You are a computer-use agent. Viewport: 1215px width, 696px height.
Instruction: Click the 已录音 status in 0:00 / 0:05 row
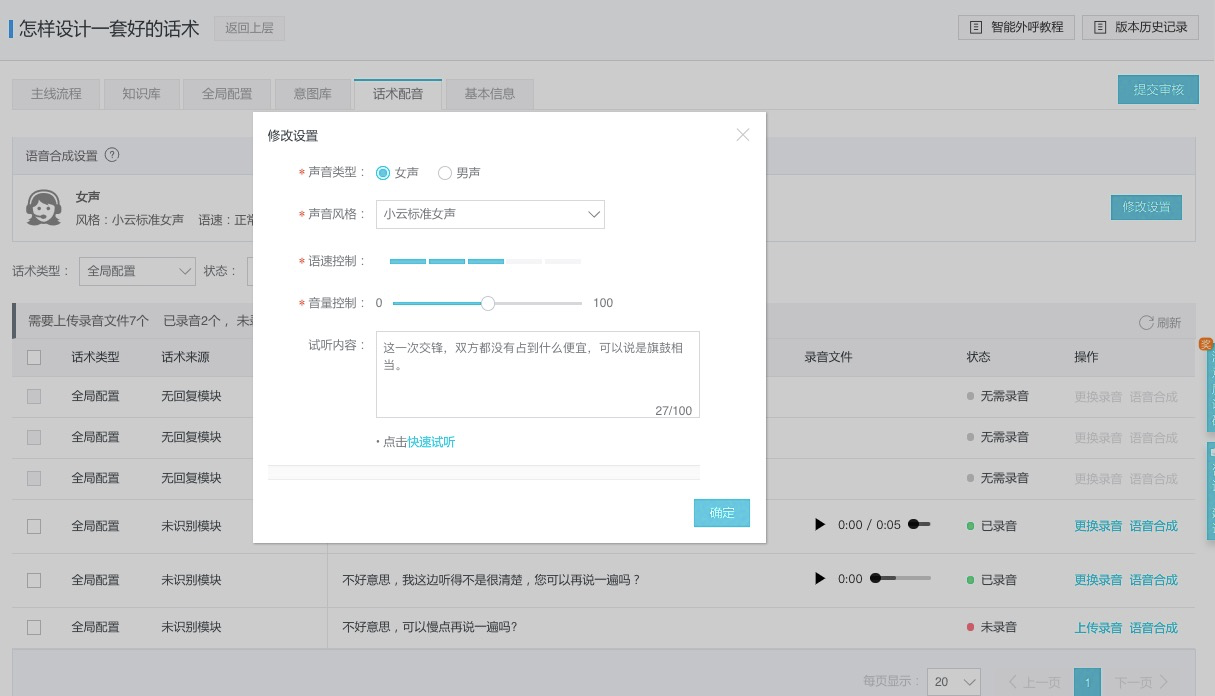click(998, 526)
